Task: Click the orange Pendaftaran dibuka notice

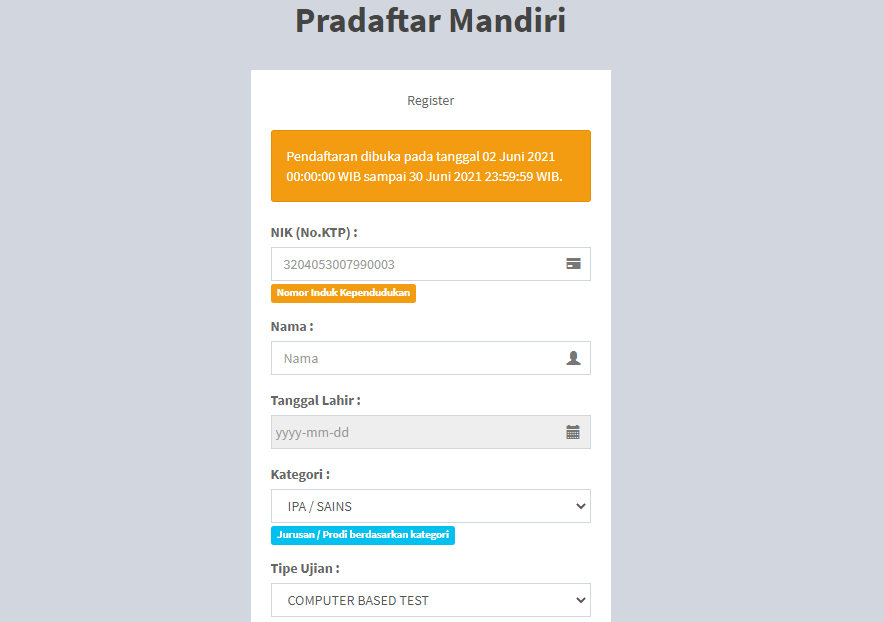Action: [x=430, y=166]
